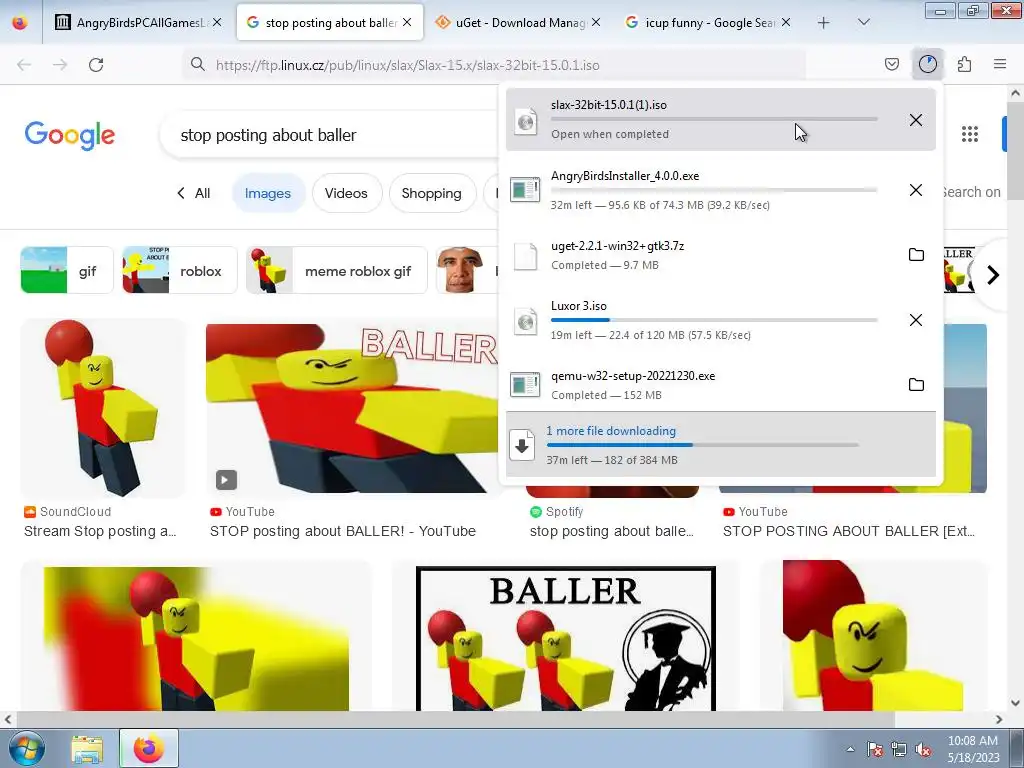
Task: Click the overall downloads progress bar
Action: pos(703,445)
